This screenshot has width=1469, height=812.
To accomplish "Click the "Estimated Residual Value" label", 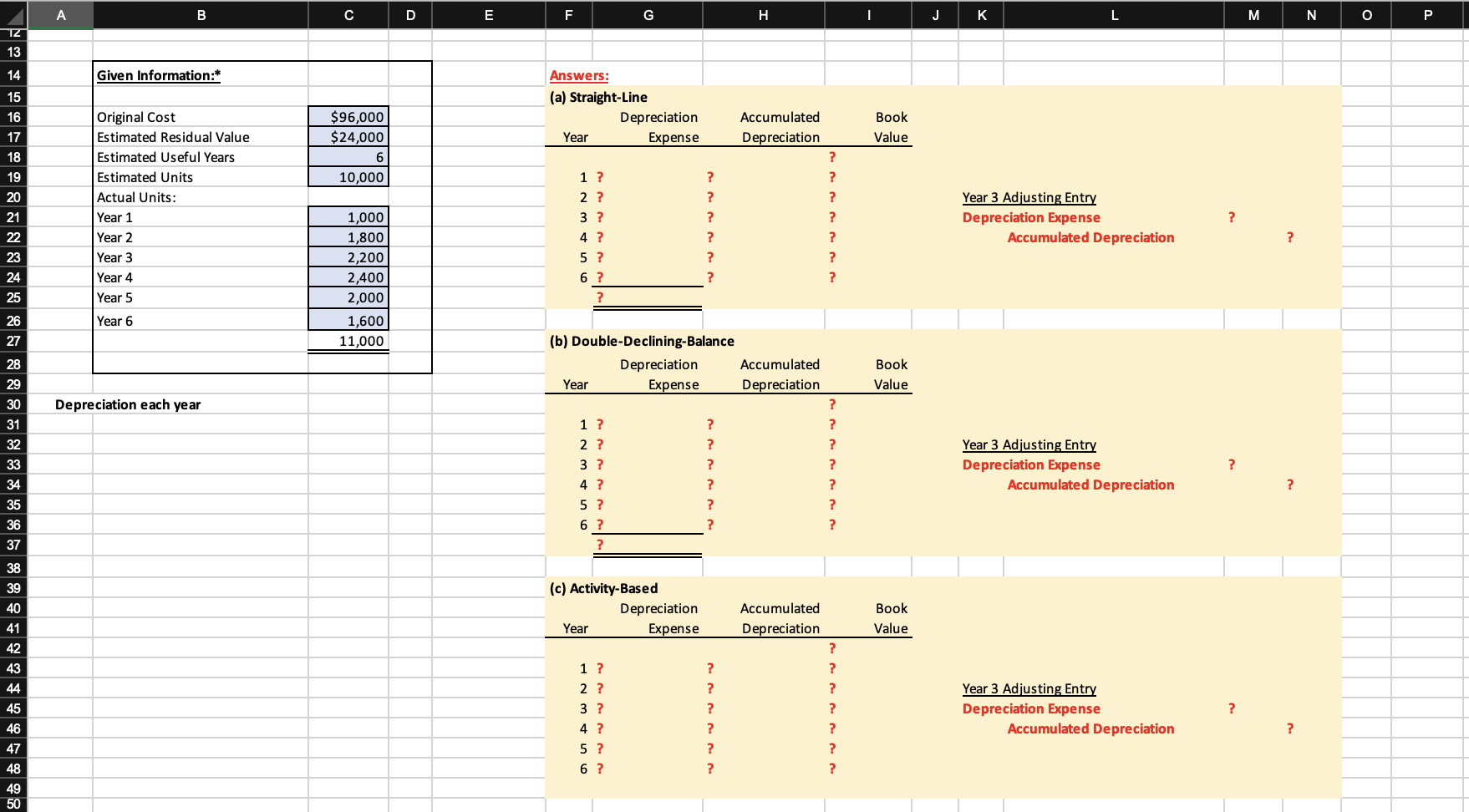I will coord(173,137).
